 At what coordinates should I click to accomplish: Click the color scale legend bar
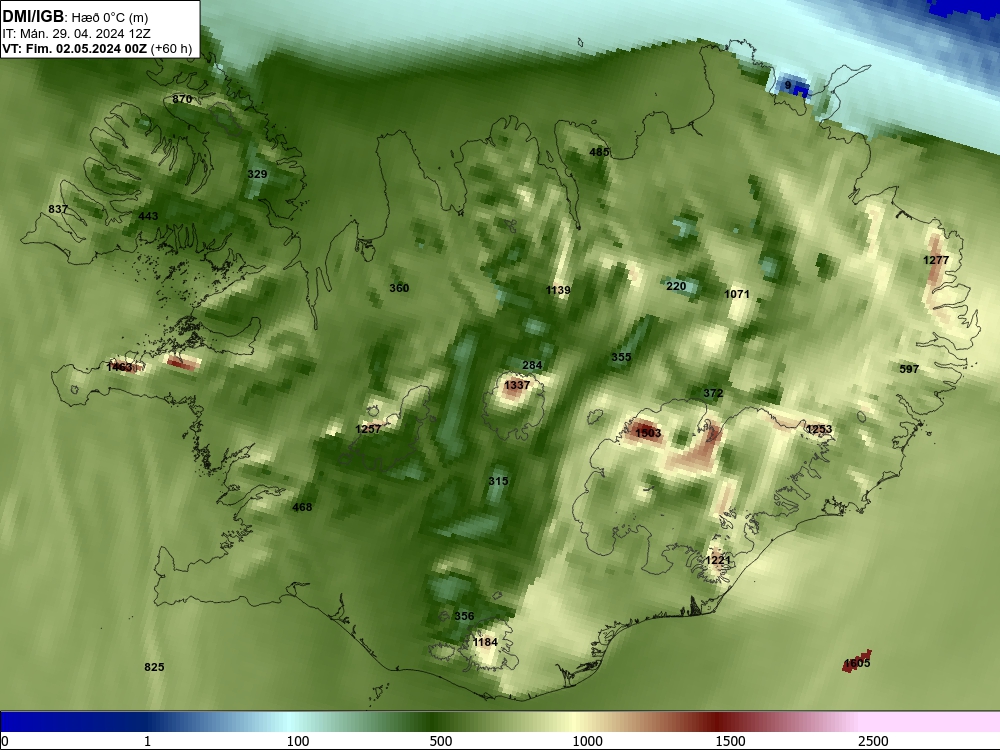[x=500, y=722]
